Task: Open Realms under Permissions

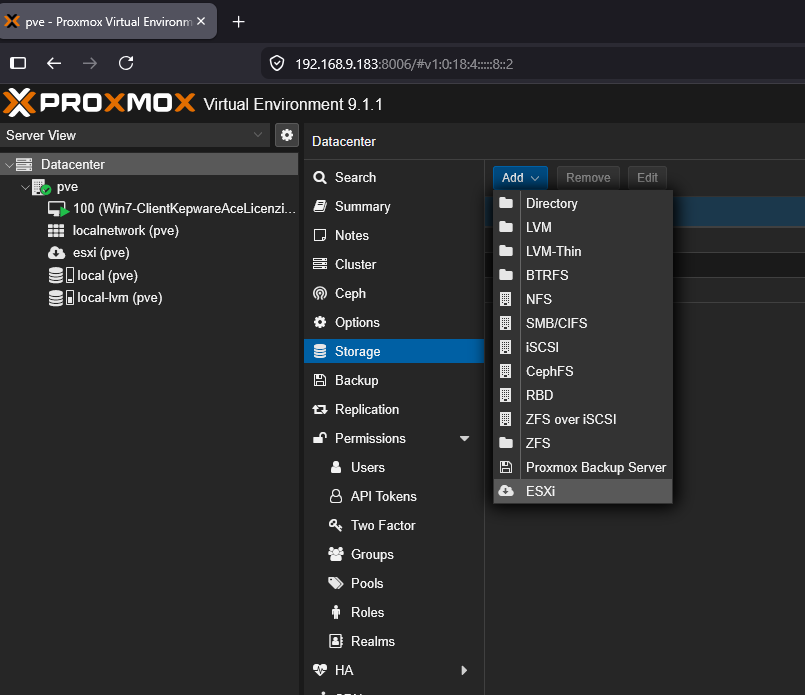Action: [x=394, y=642]
